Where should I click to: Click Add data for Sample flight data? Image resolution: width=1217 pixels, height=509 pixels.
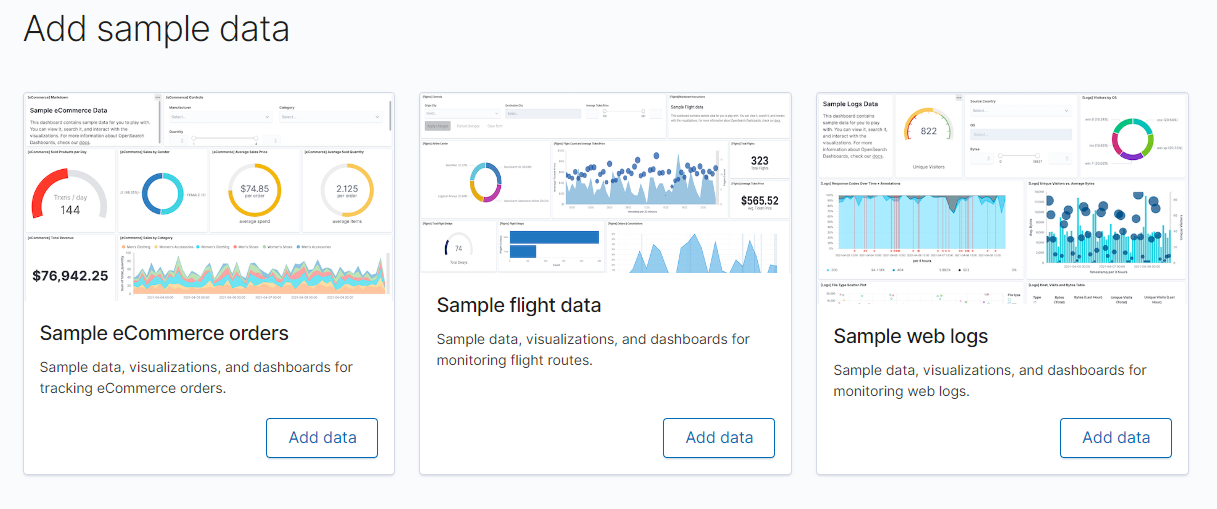pyautogui.click(x=719, y=438)
